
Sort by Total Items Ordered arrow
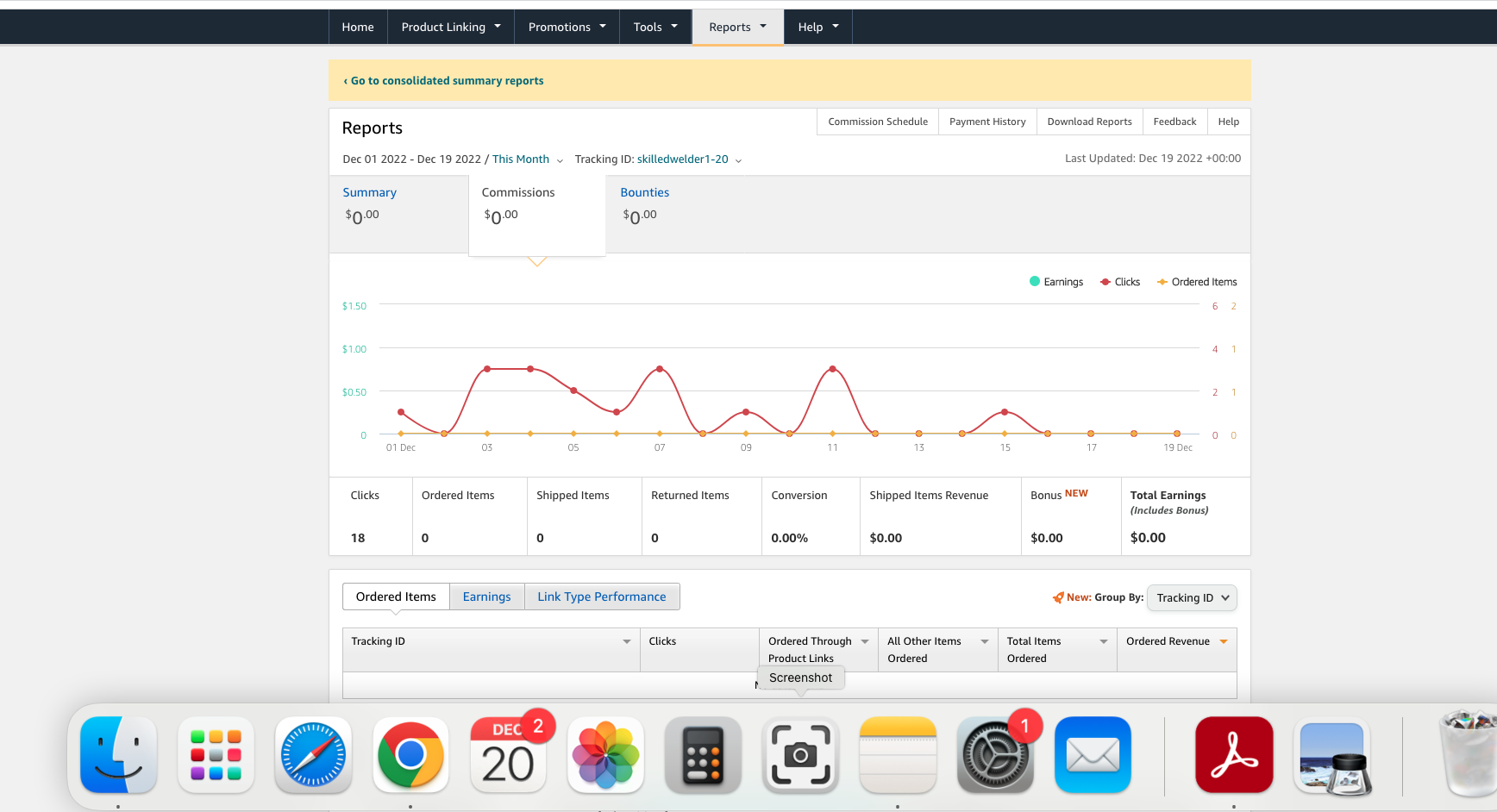(x=1104, y=641)
